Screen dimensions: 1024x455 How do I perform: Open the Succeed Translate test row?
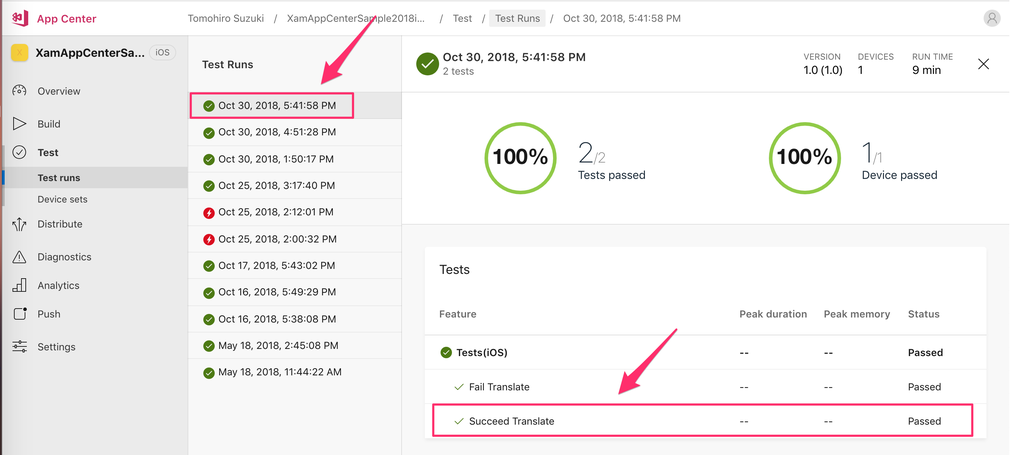pyautogui.click(x=511, y=421)
